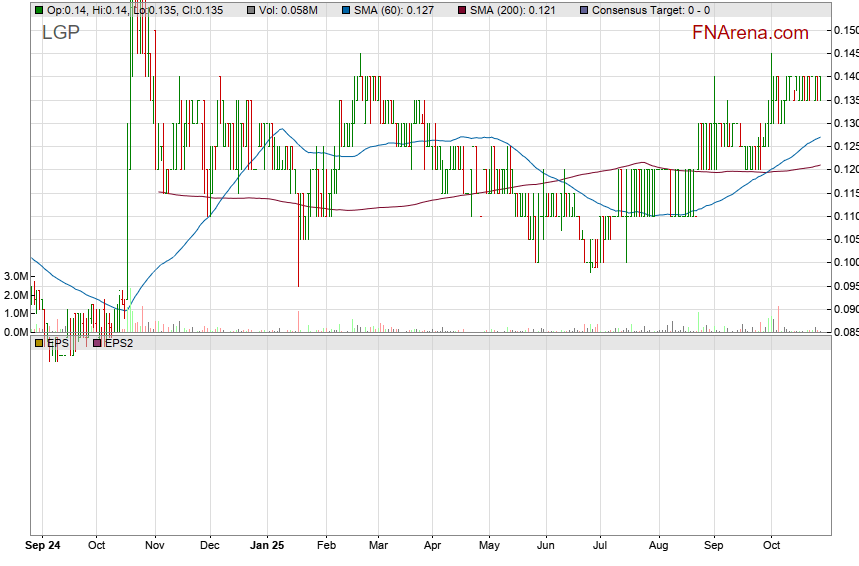The image size is (859, 566).
Task: Click the maroon SMA (200) legend swatch
Action: click(461, 10)
